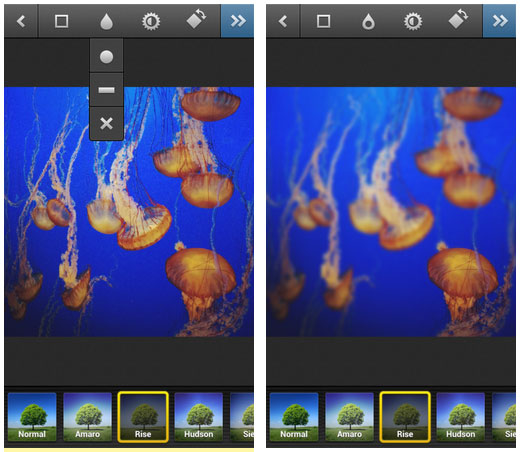Proceed with the next double-arrow in left screen
Viewport: 521px width, 452px height.
pos(237,21)
